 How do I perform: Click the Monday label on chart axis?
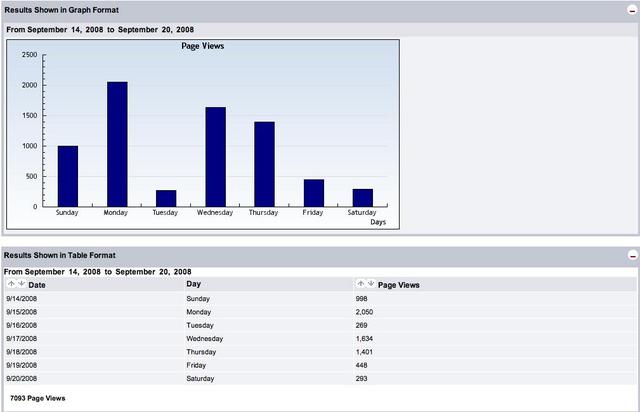(116, 213)
